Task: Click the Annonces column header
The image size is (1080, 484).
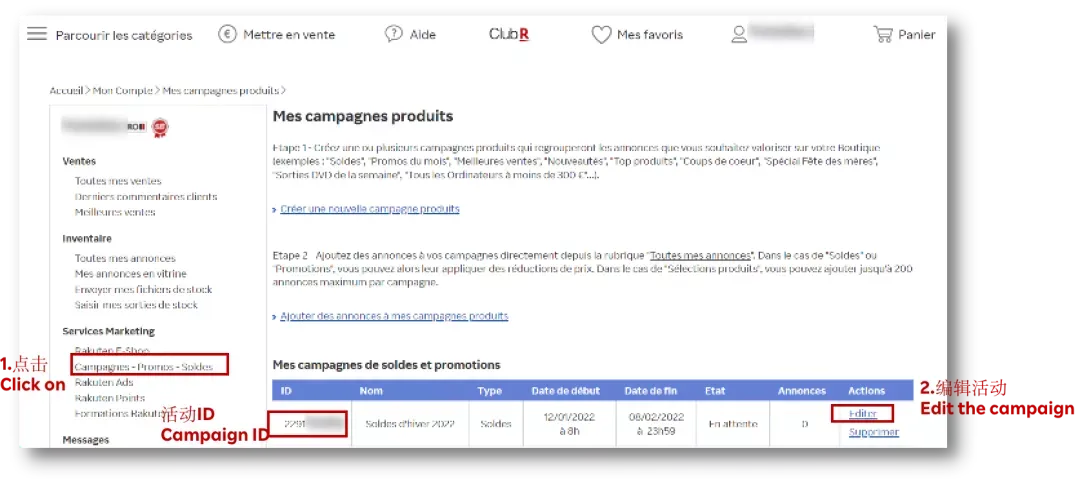Action: pos(802,390)
